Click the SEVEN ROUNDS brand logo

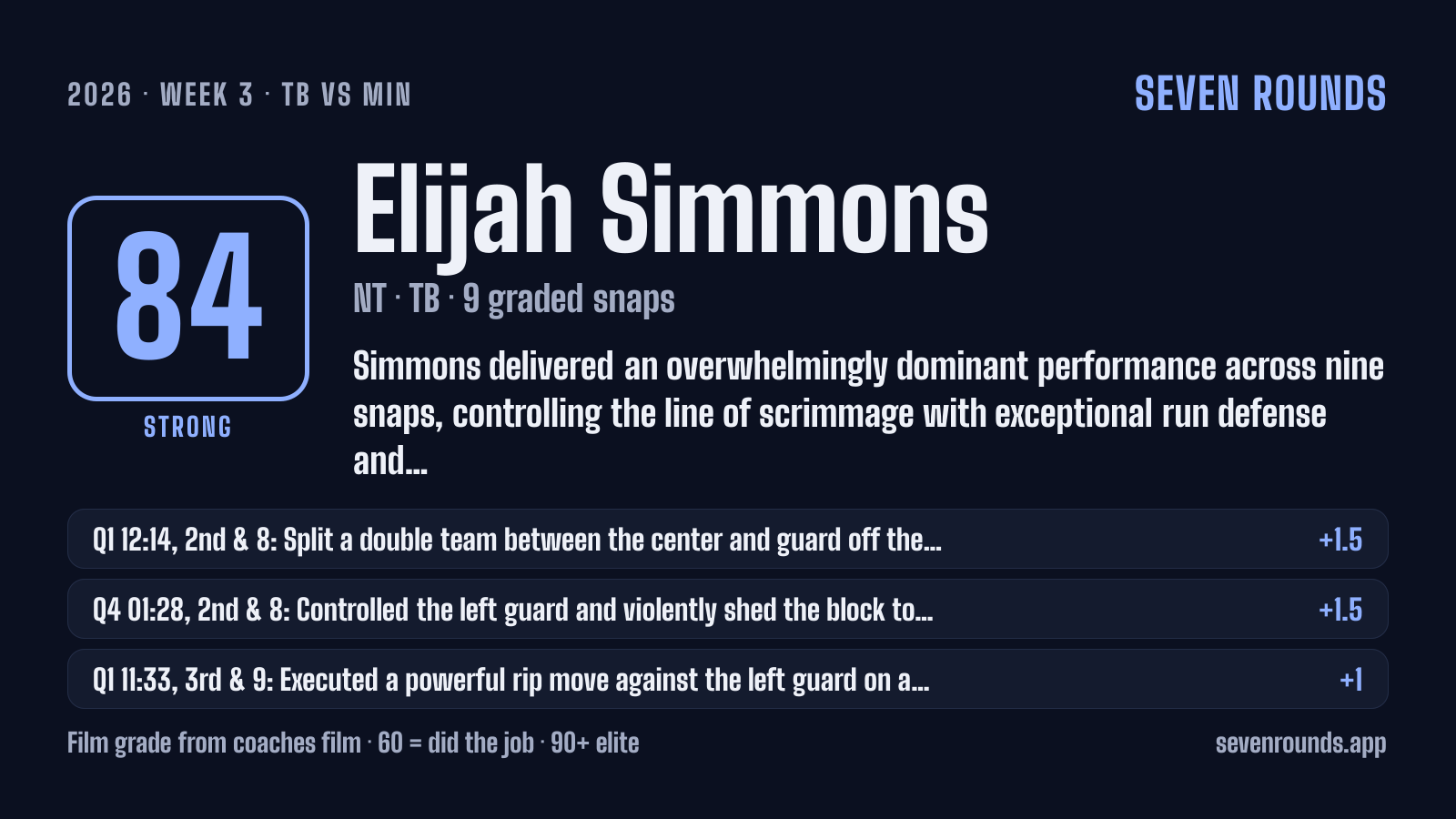tap(1260, 94)
